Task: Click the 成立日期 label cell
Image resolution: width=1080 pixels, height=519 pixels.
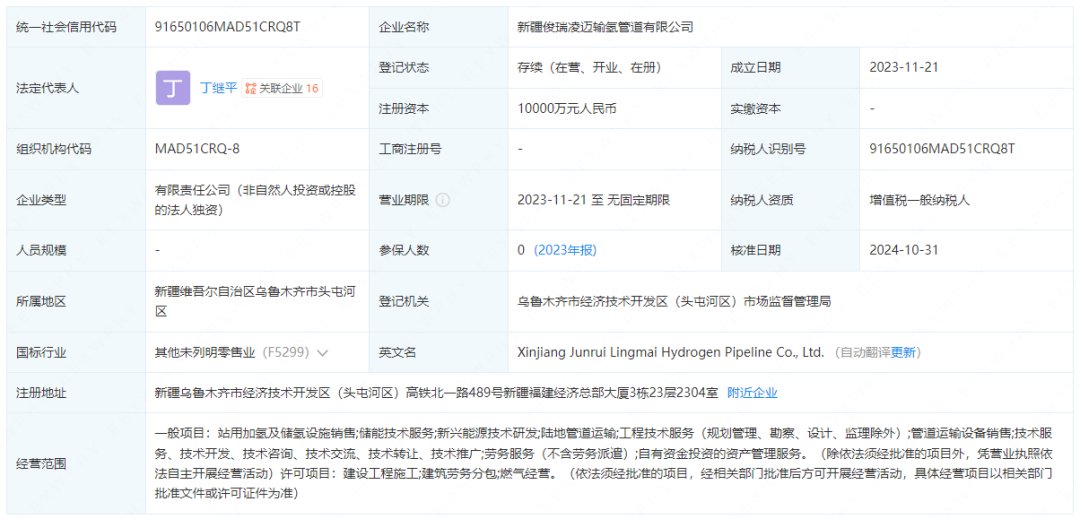Action: [x=791, y=67]
